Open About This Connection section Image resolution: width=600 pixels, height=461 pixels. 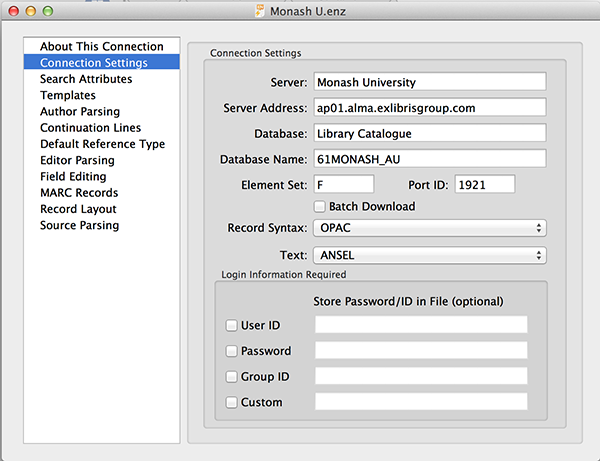point(101,46)
